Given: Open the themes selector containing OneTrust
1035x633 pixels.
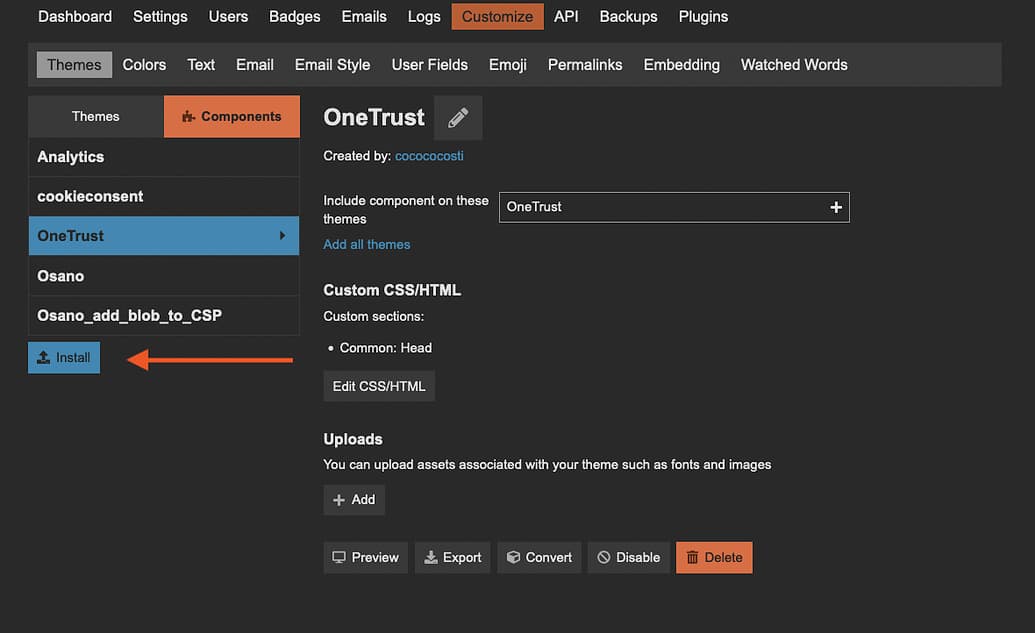Looking at the screenshot, I should (674, 207).
